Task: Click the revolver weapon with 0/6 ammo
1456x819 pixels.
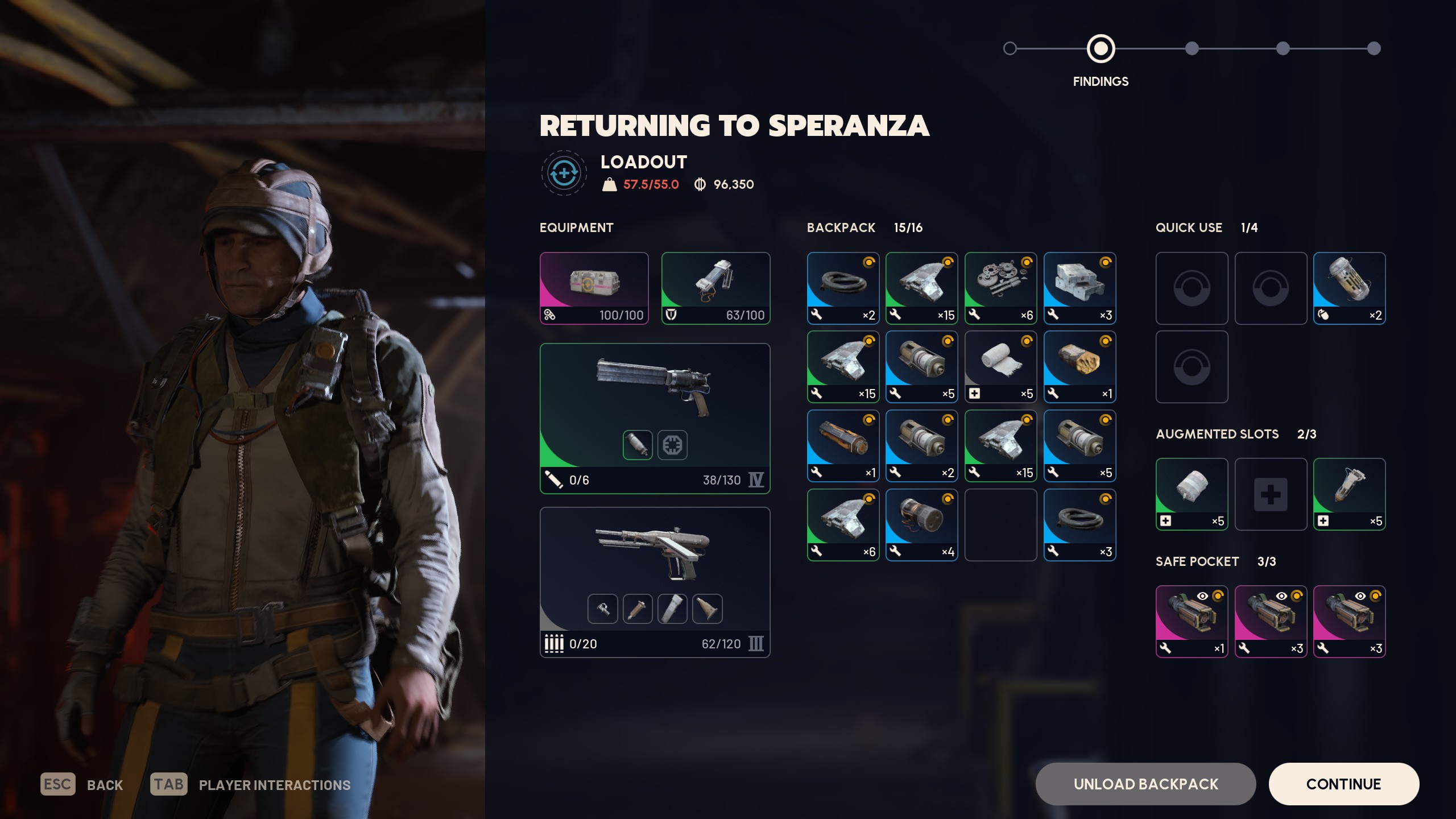Action: [x=655, y=418]
